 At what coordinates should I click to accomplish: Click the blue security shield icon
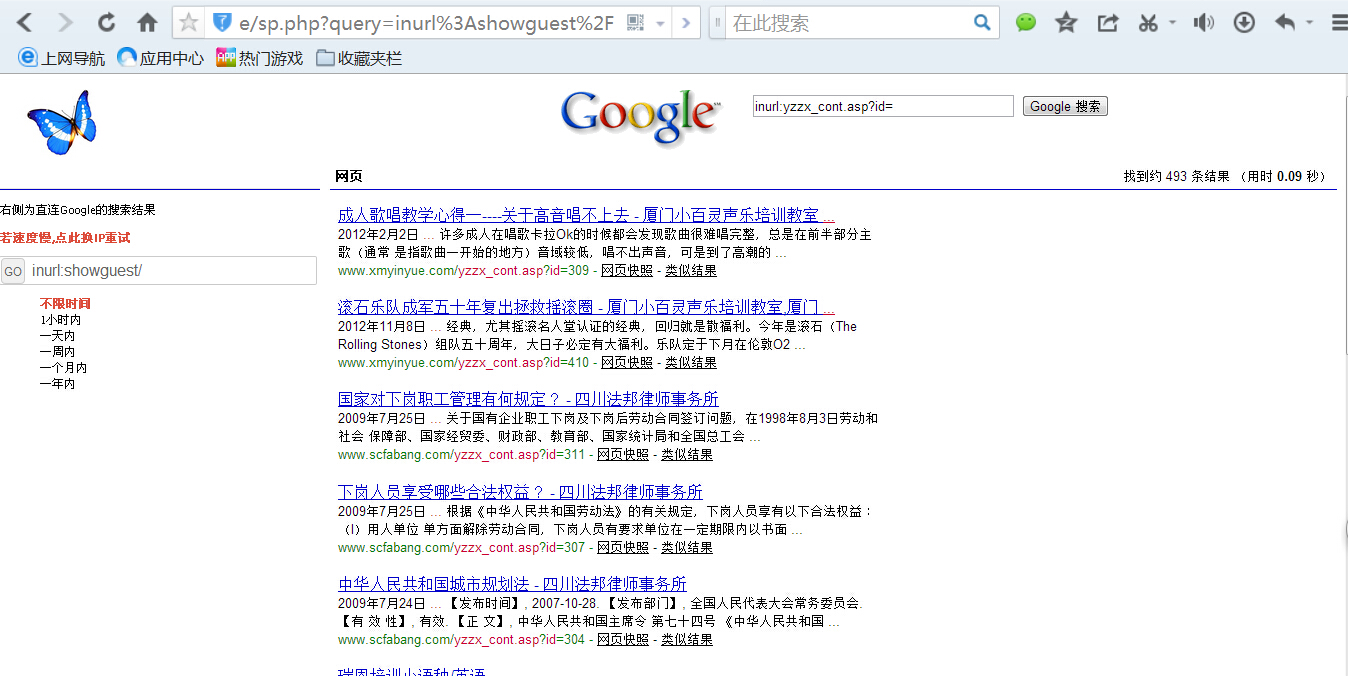222,23
